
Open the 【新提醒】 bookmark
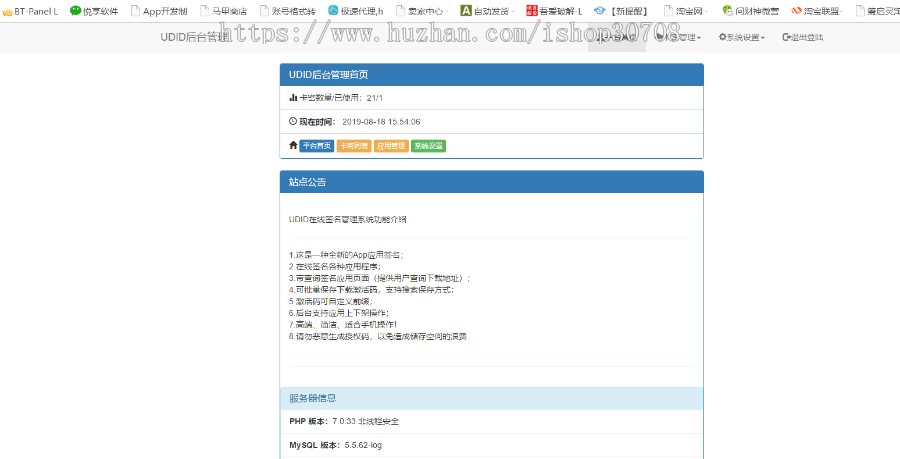622,11
